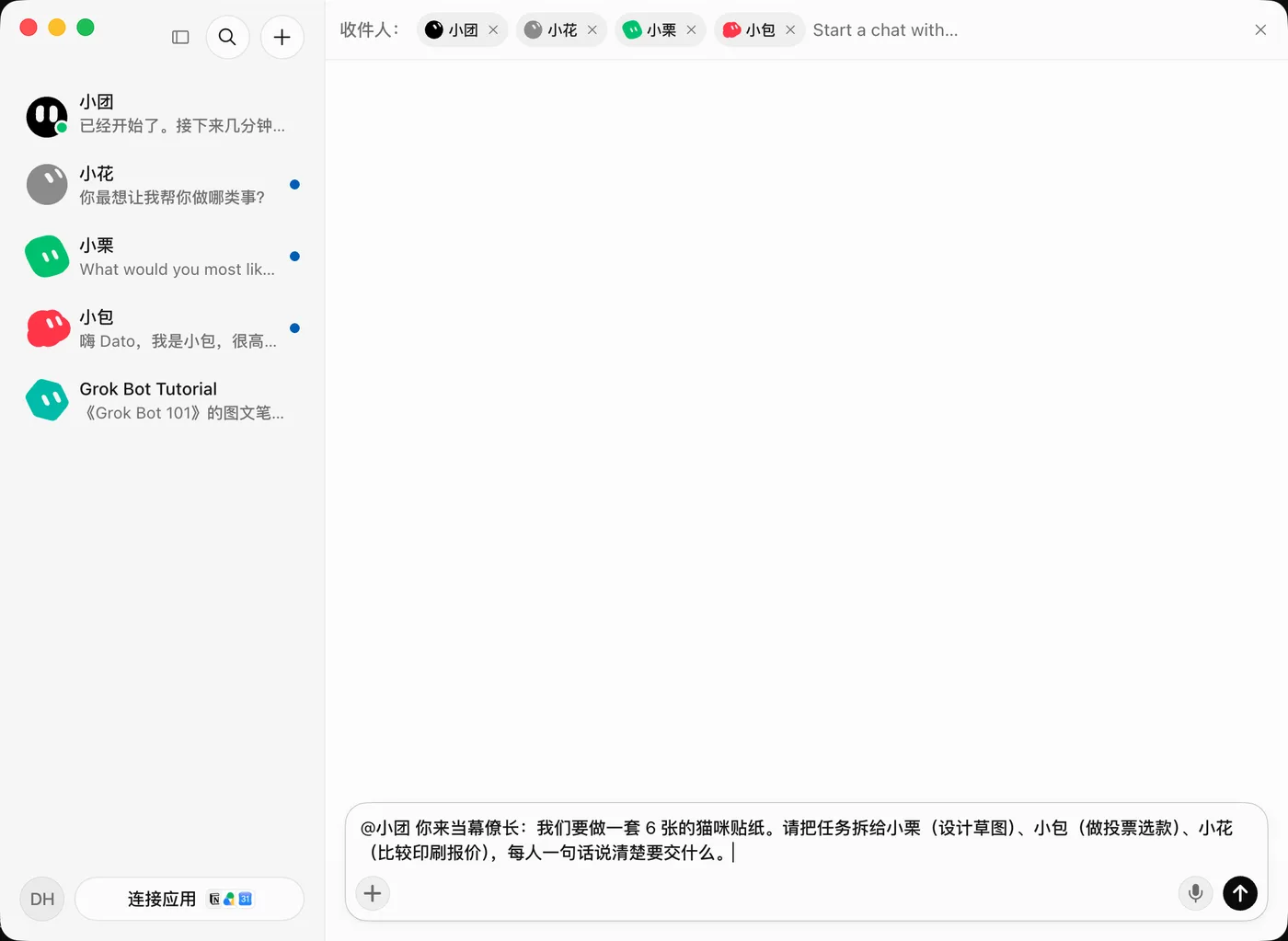Click the teal Grok Bot Tutorial avatar
This screenshot has height=941, width=1288.
tap(47, 400)
